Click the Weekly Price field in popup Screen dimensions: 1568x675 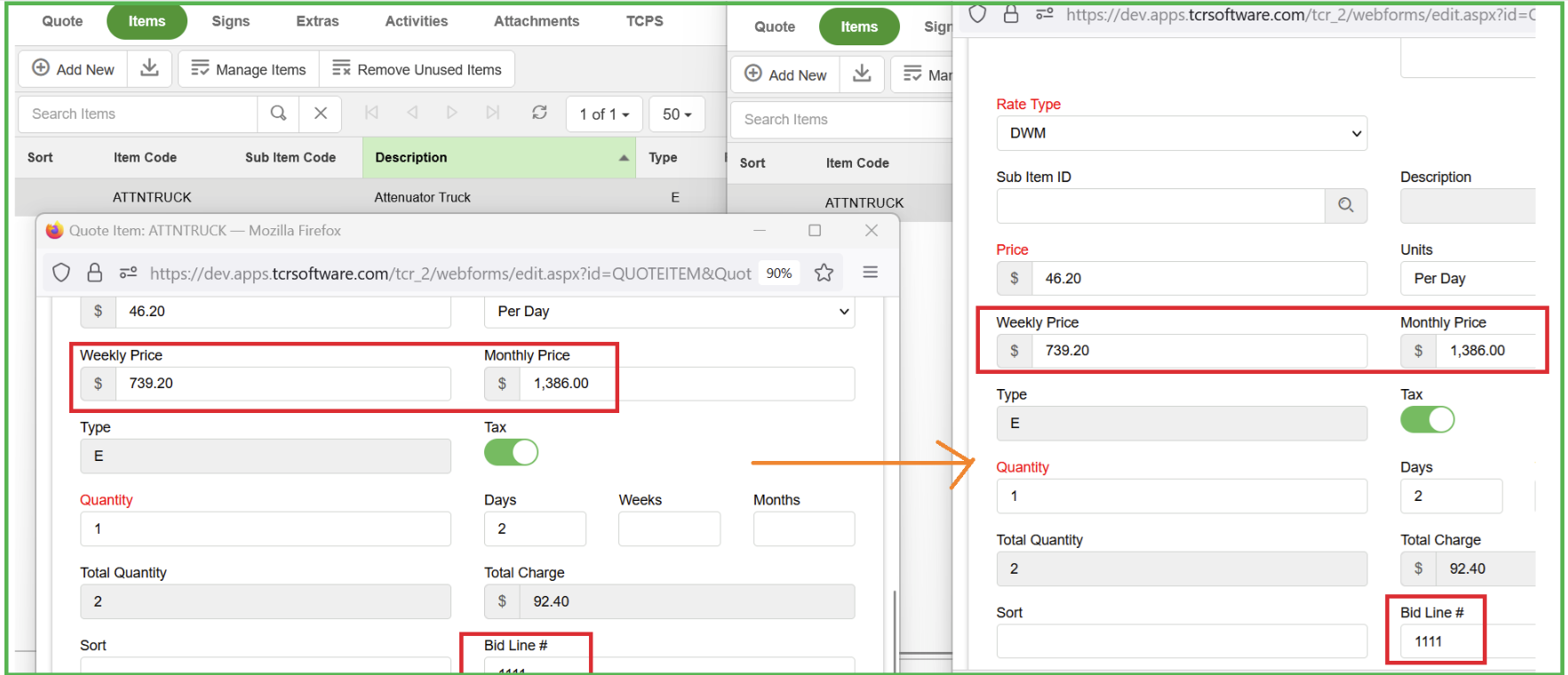(x=283, y=384)
